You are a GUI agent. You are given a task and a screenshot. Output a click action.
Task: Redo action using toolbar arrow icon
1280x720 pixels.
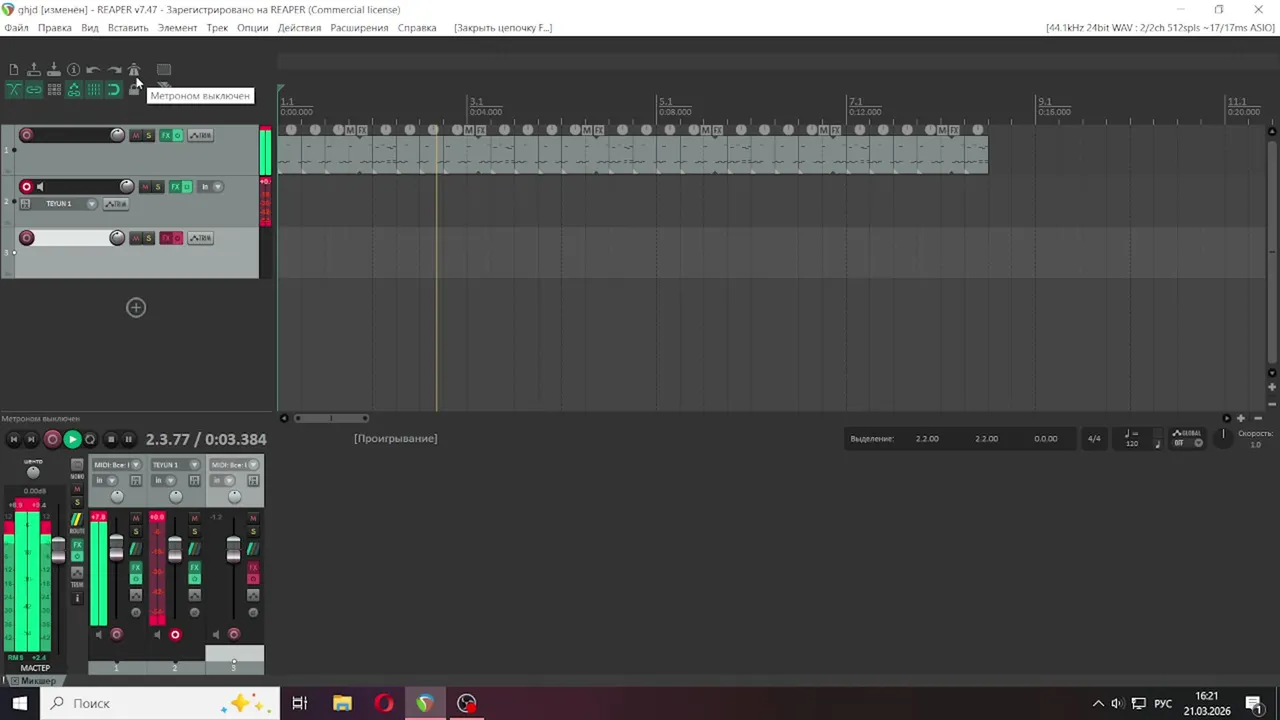[x=113, y=70]
